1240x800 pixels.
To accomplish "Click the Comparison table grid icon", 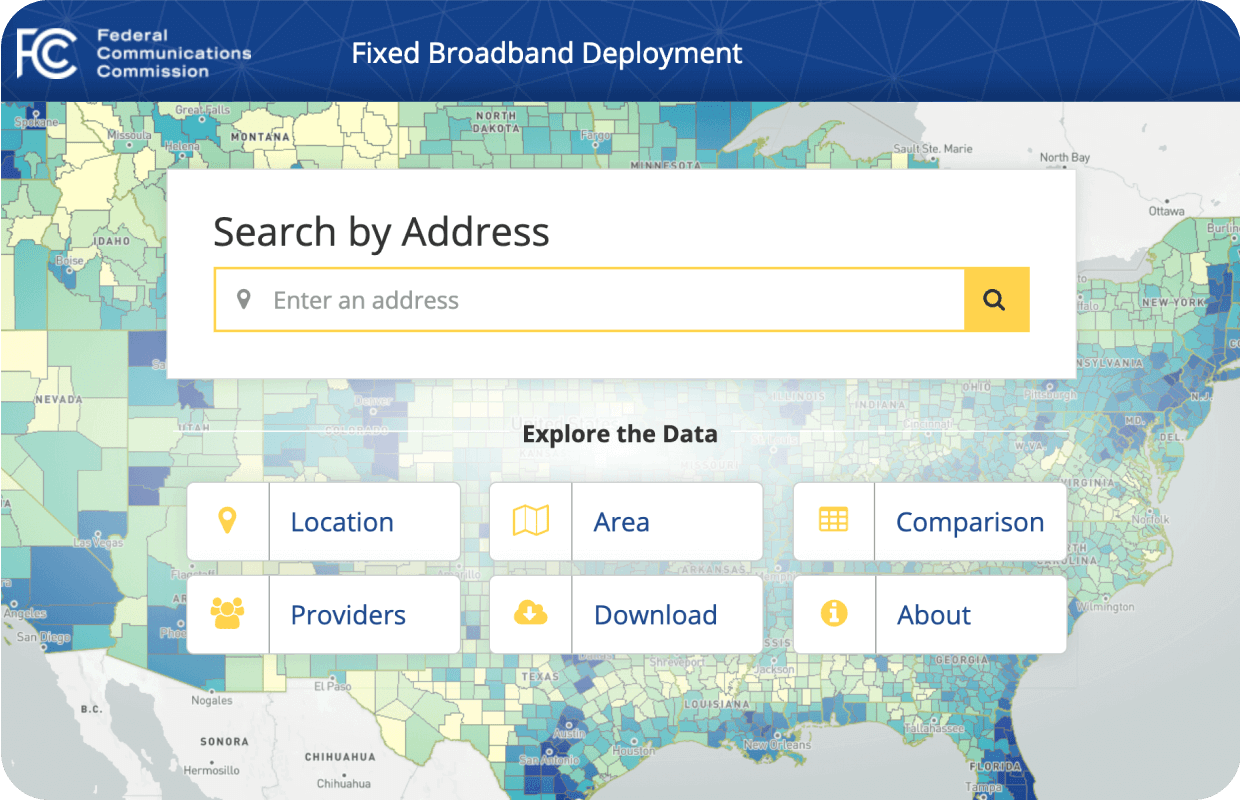I will click(833, 520).
